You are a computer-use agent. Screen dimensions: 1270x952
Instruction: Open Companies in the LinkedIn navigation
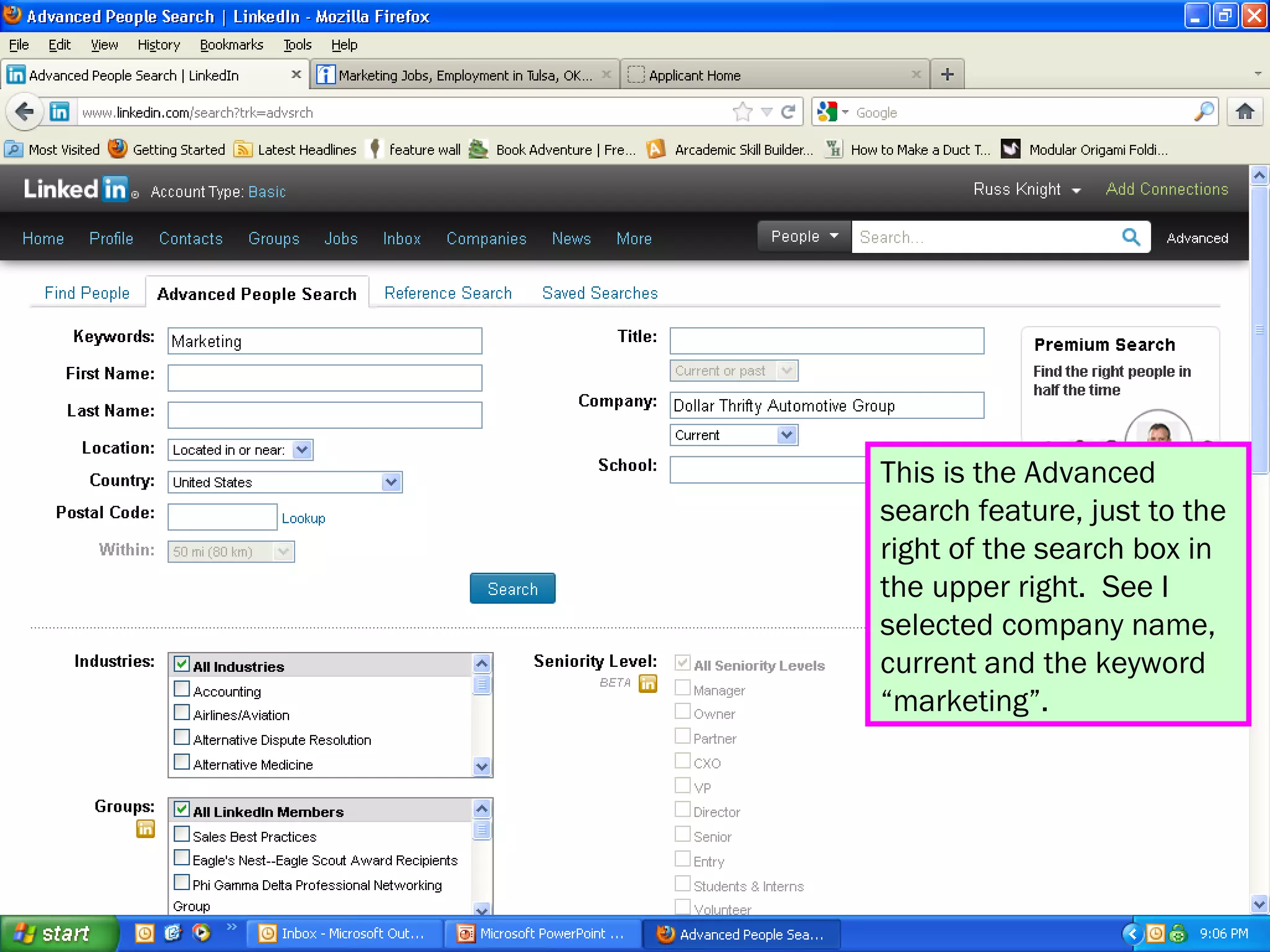pos(486,239)
